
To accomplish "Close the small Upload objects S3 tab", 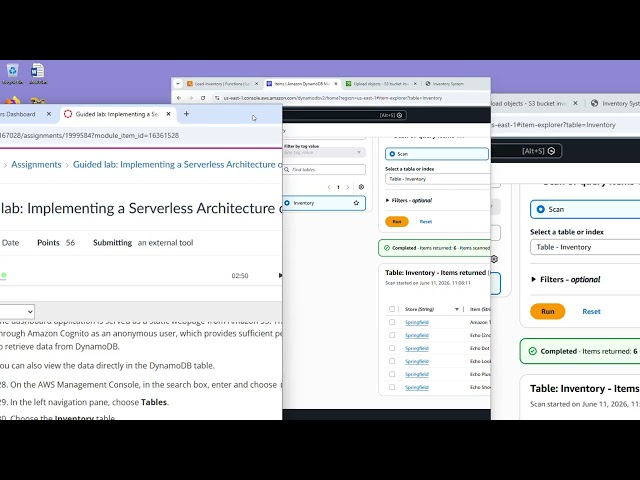I will point(415,84).
